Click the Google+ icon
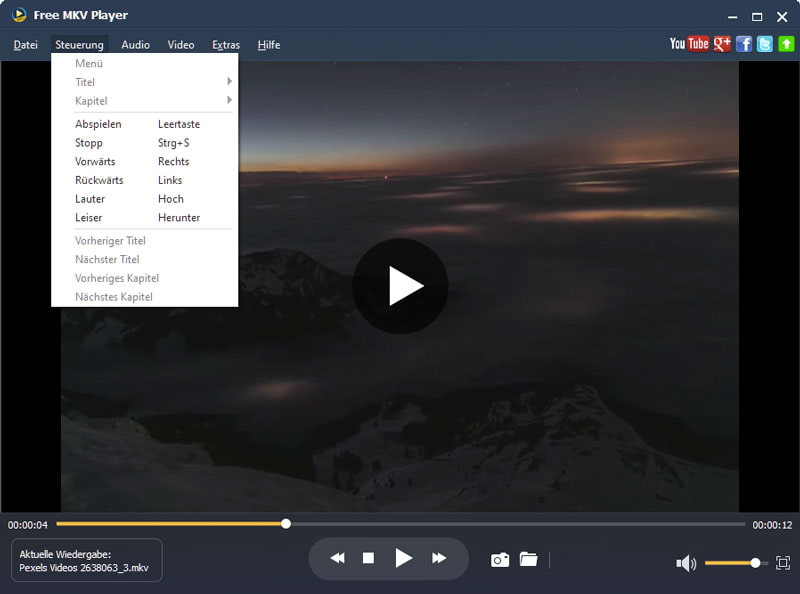Viewport: 800px width, 594px height. point(720,44)
